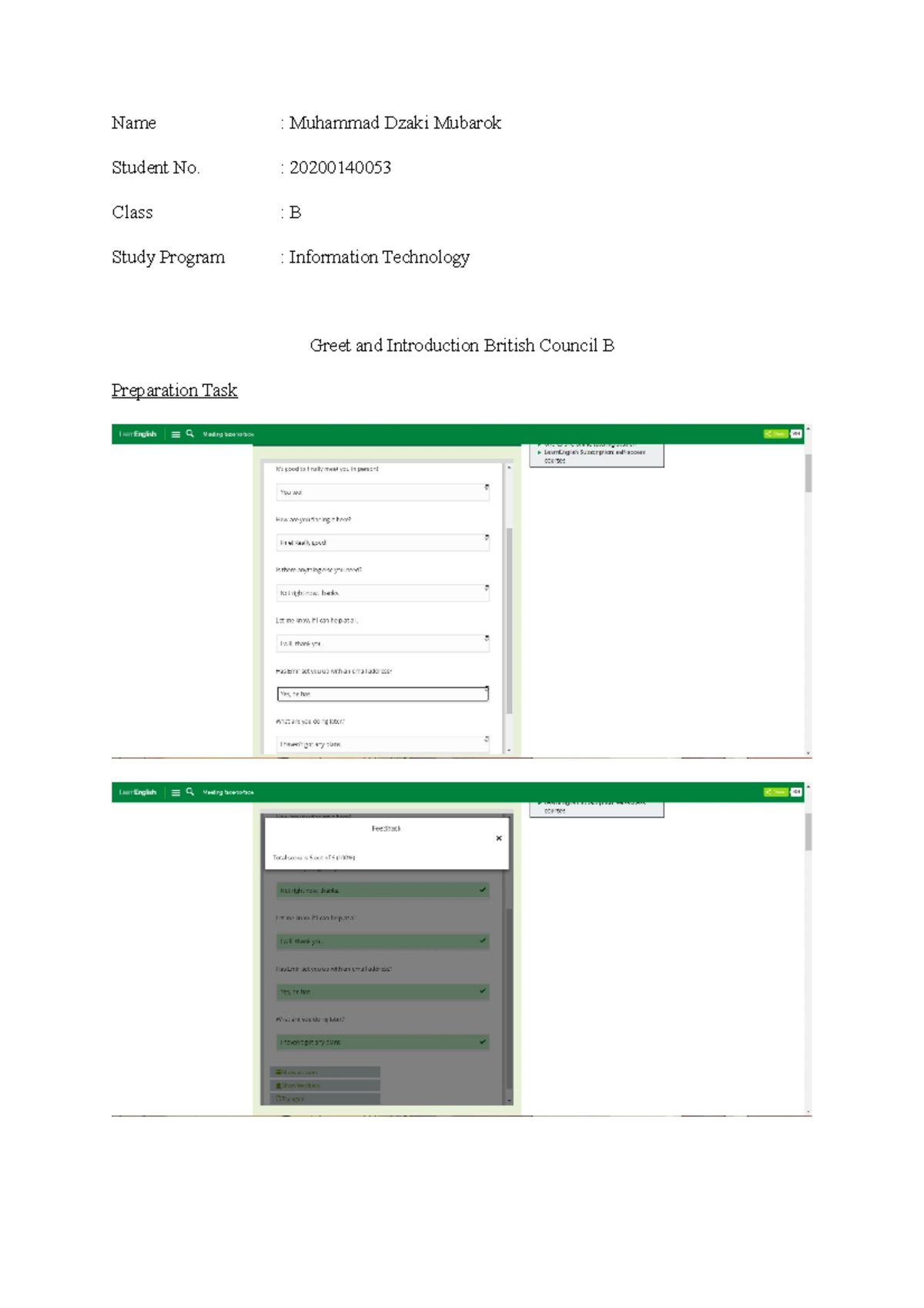924x1308 pixels.
Task: Open the 'Not right now, thanks' dropdown
Action: (x=486, y=589)
